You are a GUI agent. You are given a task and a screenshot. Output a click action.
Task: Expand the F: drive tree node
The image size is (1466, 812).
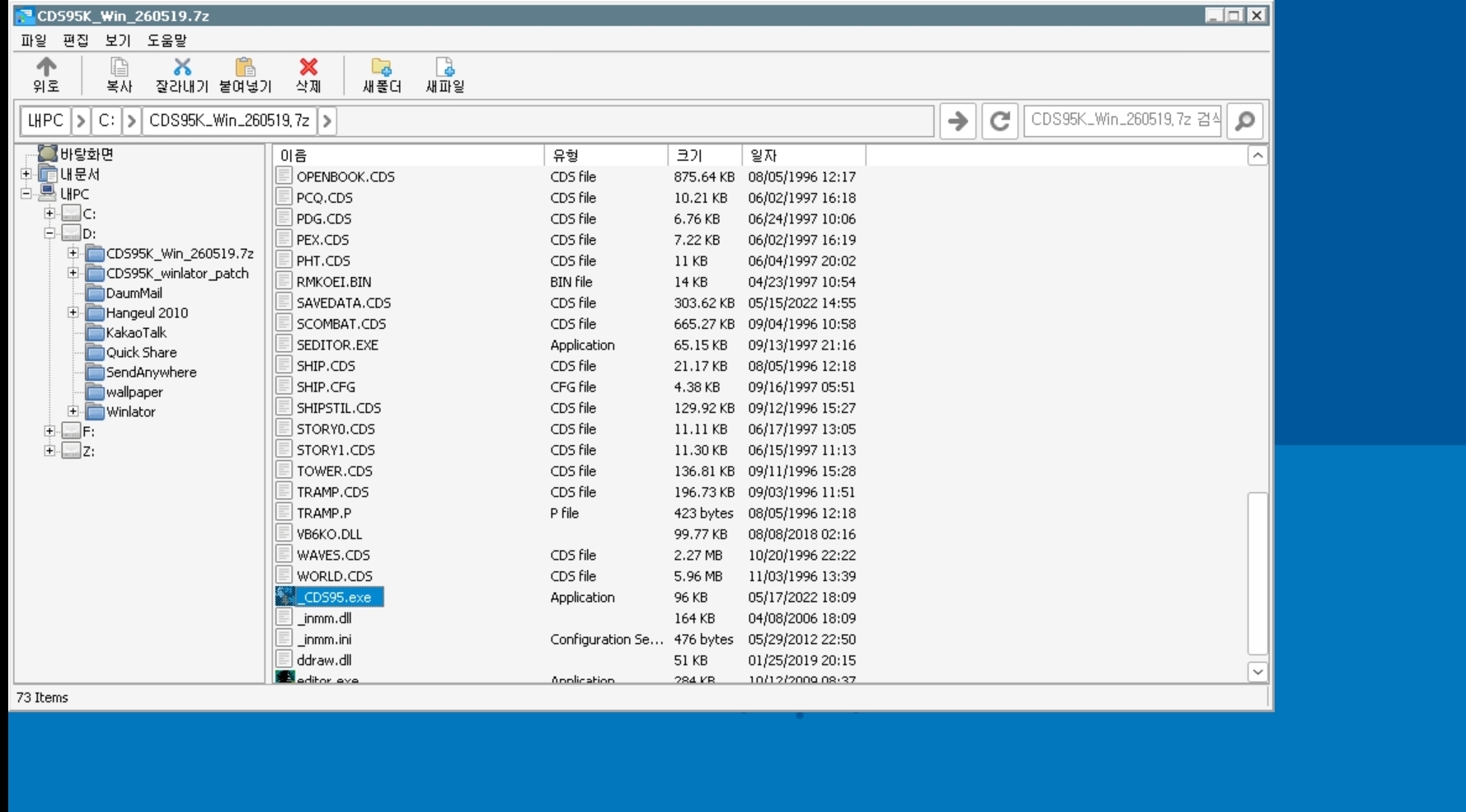click(x=49, y=431)
